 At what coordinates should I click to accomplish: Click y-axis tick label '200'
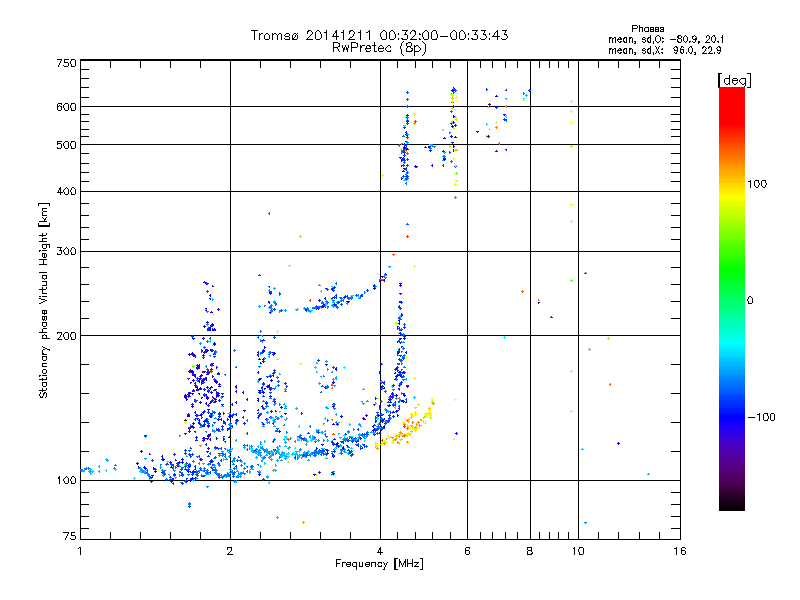coord(67,336)
